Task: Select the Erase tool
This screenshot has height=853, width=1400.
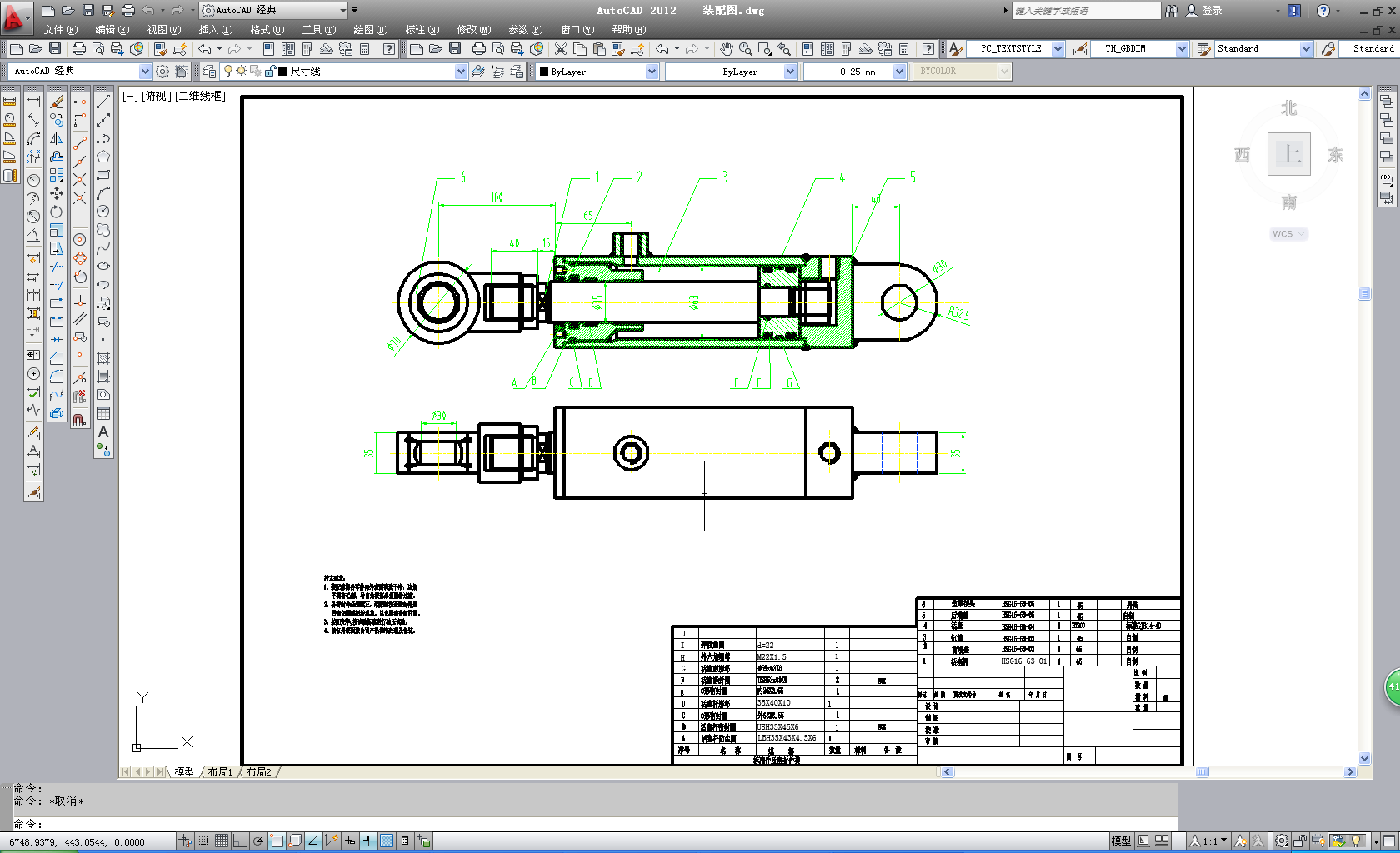Action: [x=57, y=102]
